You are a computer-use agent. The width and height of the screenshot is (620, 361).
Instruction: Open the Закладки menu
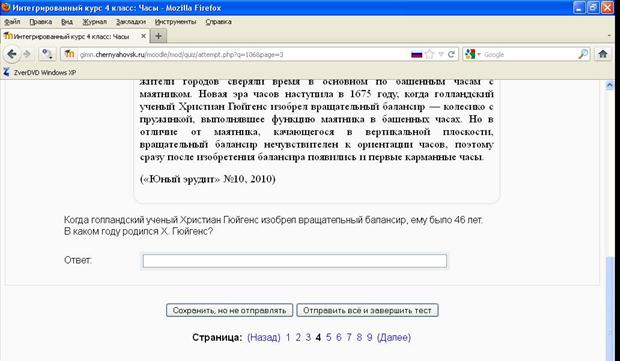click(131, 22)
